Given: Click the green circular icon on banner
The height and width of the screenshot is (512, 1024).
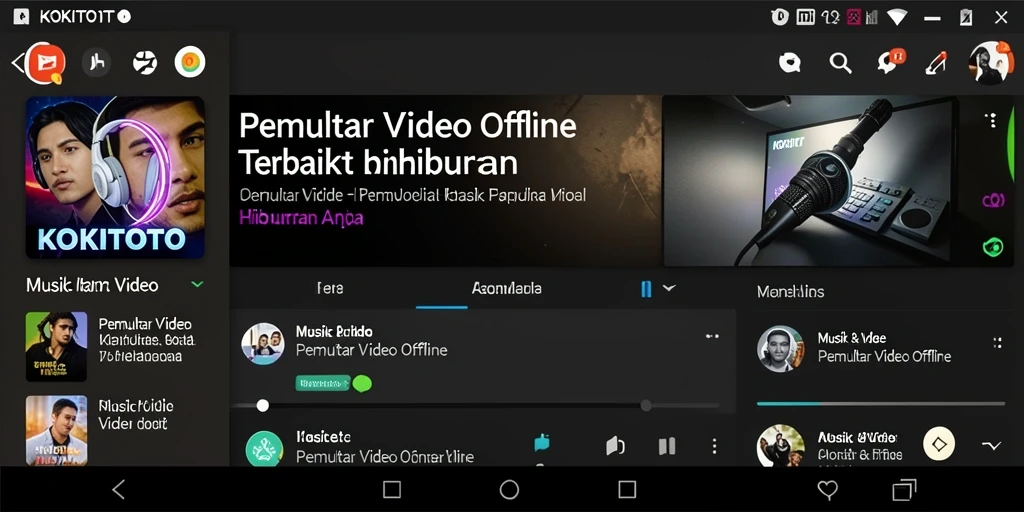Looking at the screenshot, I should pos(993,248).
